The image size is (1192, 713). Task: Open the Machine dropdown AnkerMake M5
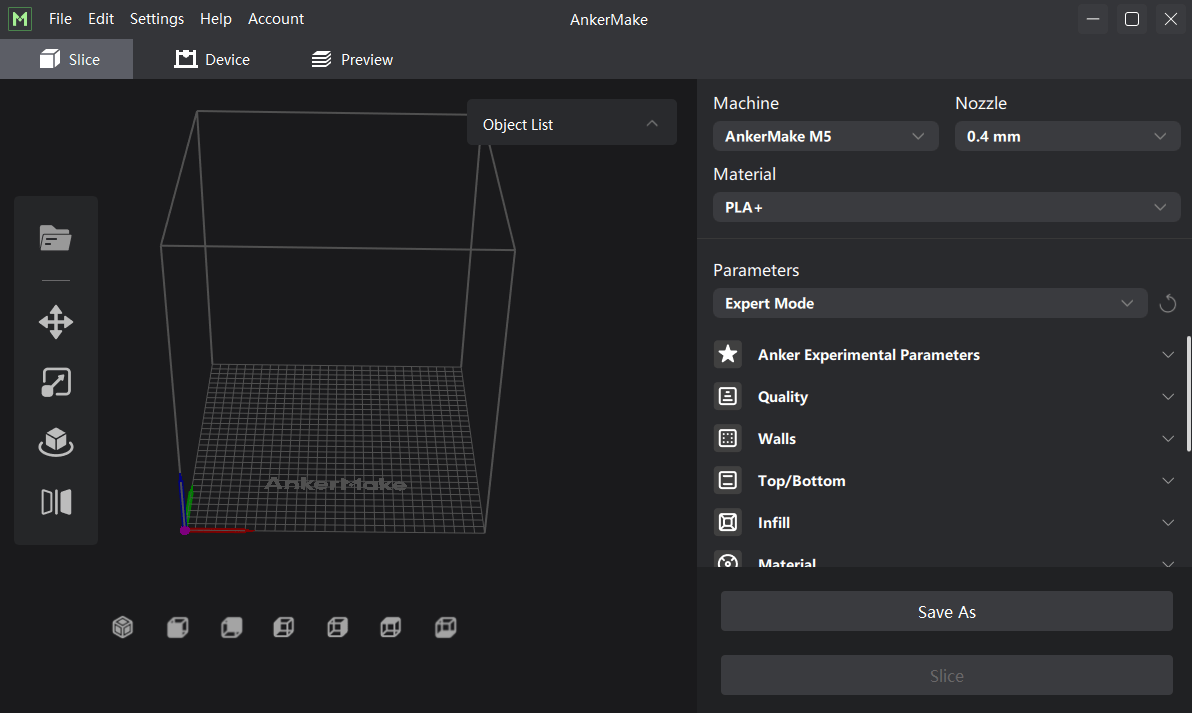point(826,136)
